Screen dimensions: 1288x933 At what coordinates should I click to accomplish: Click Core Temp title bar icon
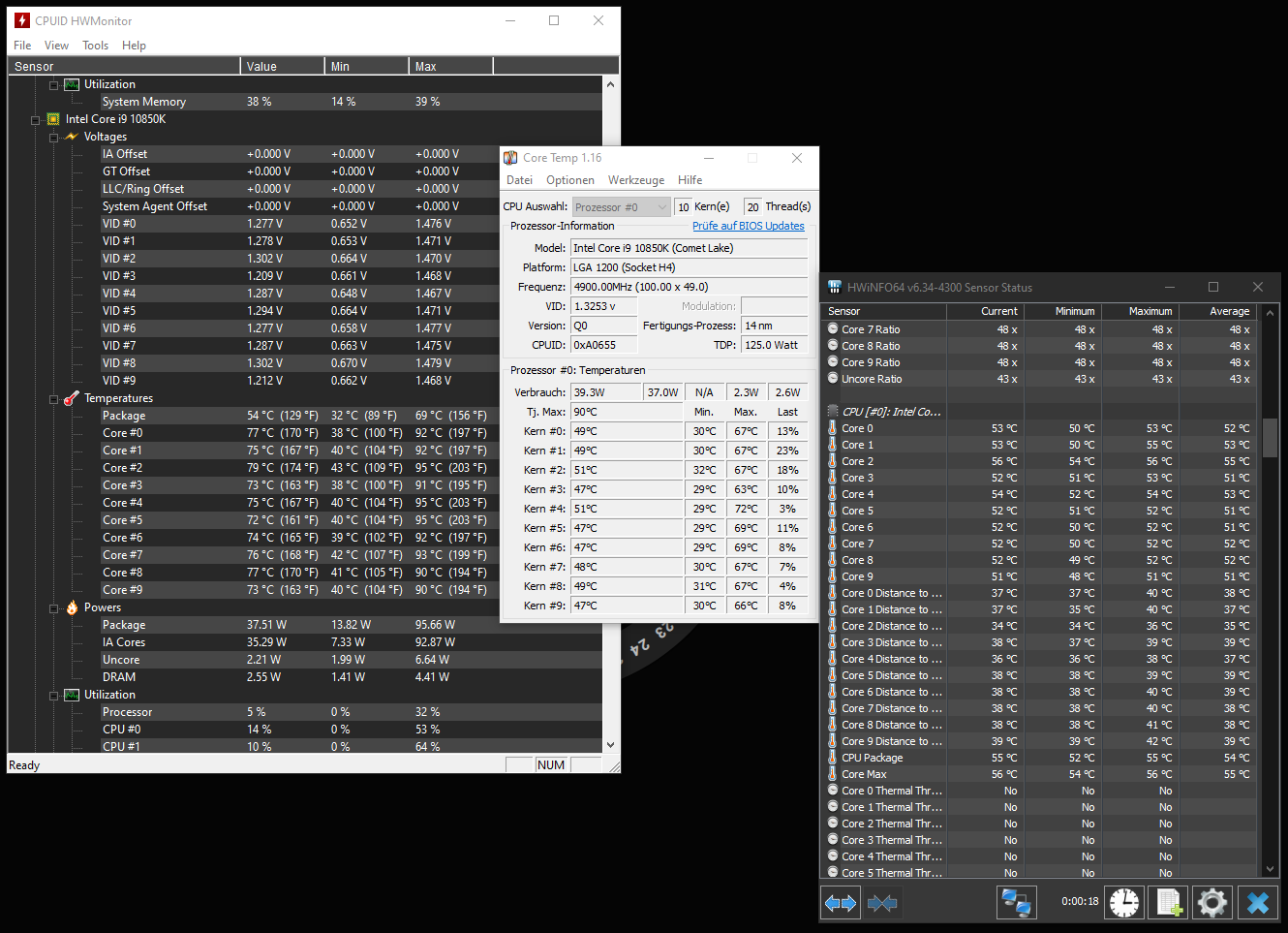510,158
